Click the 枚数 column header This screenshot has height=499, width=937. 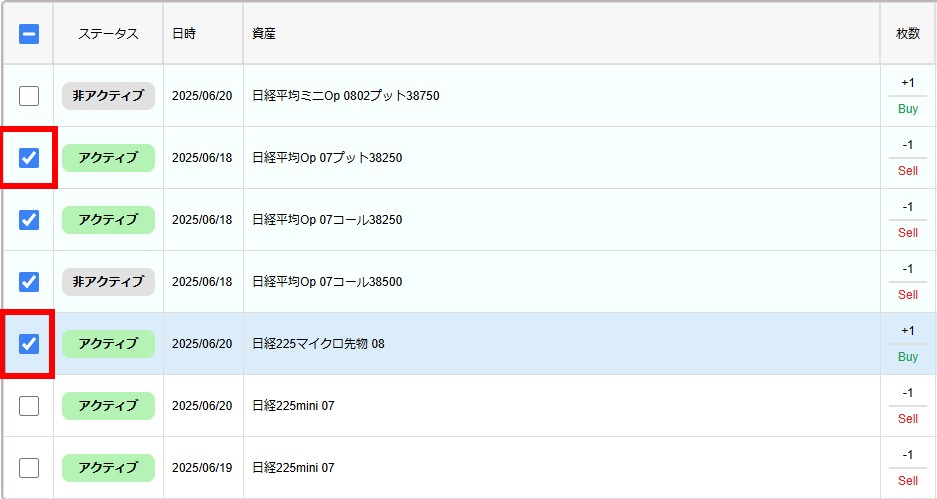907,34
